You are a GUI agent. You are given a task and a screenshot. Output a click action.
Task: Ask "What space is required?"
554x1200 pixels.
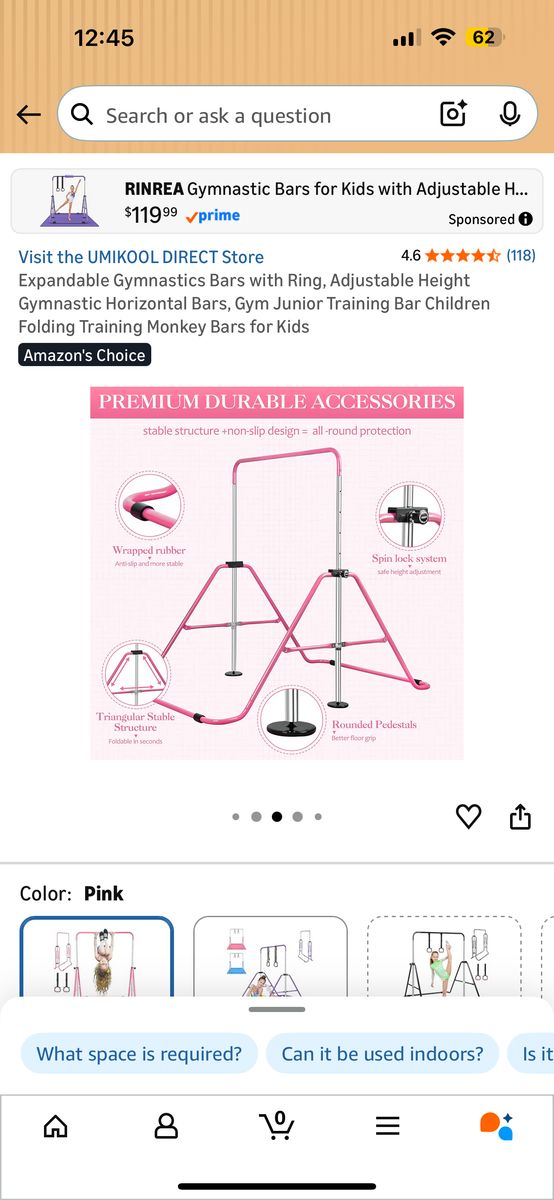(x=139, y=1054)
